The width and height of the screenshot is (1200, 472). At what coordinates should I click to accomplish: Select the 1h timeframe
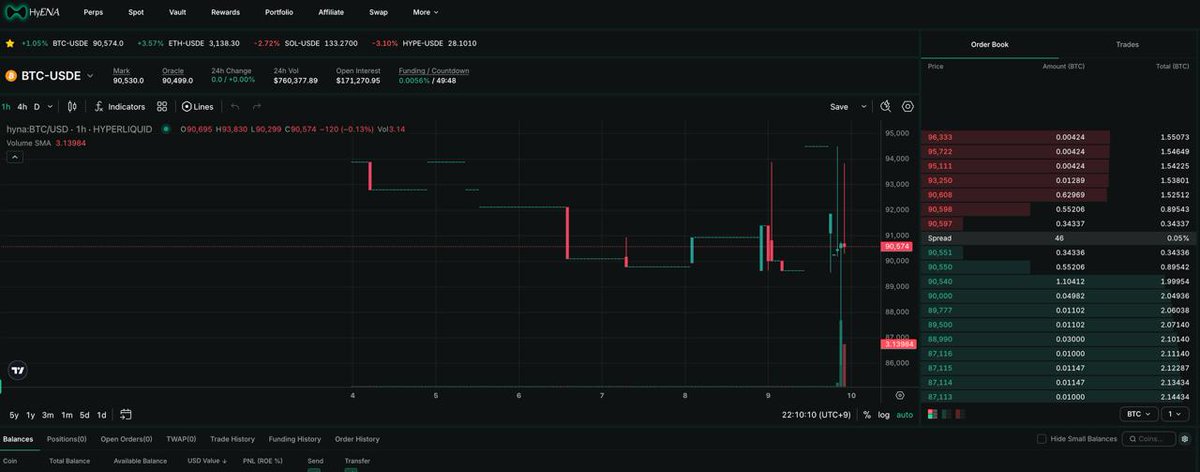[x=6, y=106]
